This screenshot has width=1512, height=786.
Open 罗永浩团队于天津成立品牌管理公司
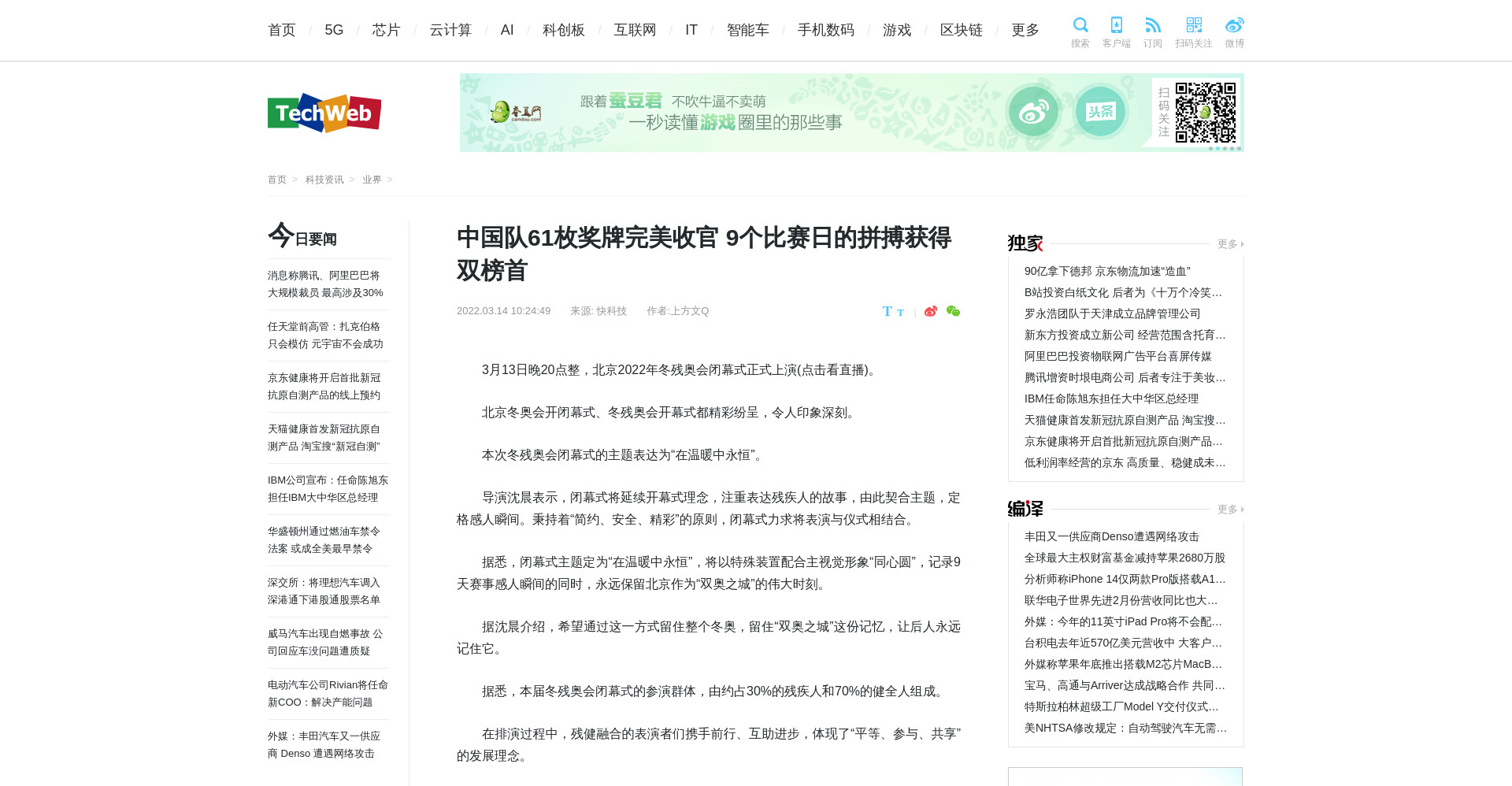point(1113,313)
